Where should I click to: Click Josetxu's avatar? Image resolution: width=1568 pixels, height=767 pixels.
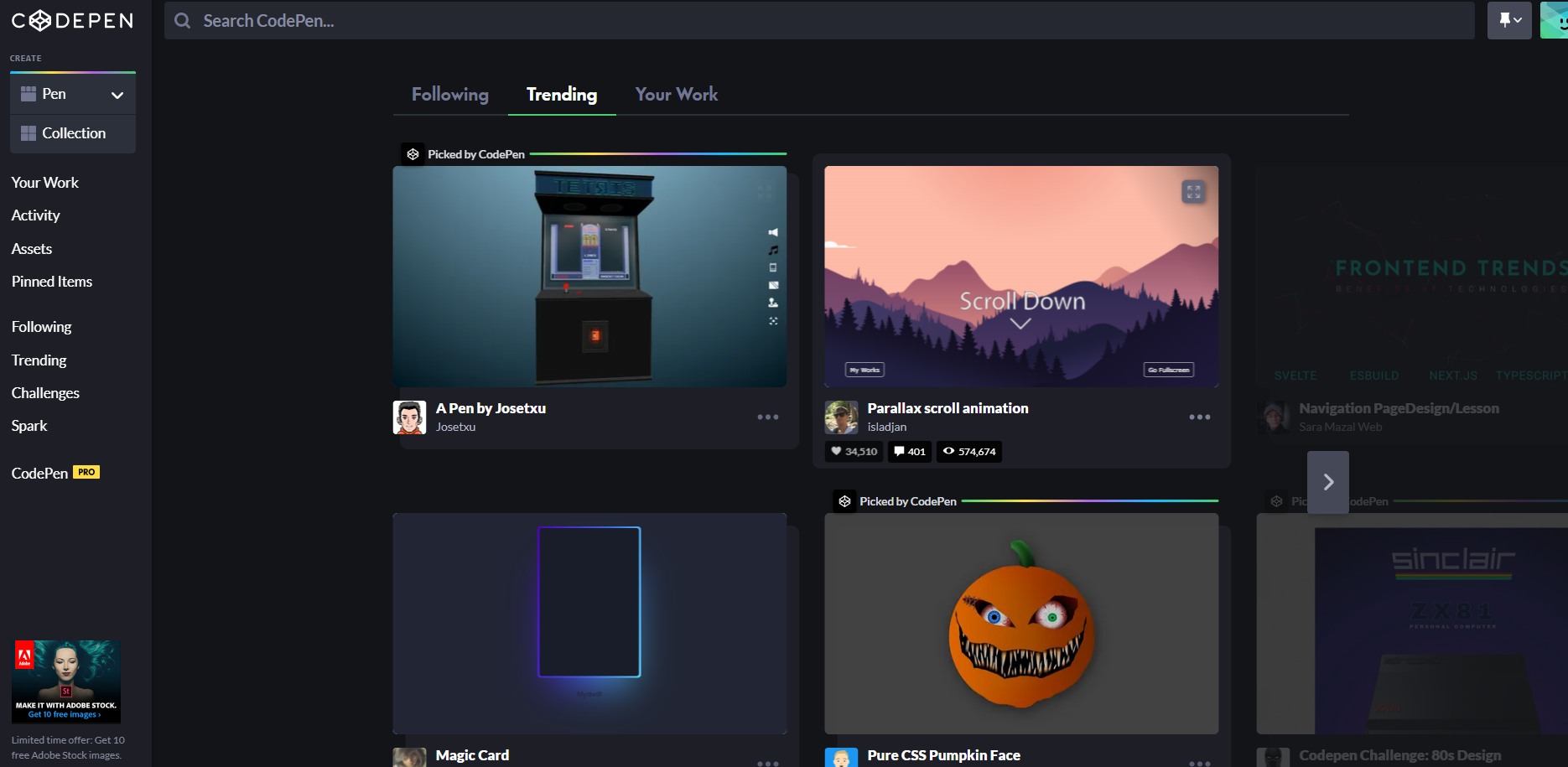click(410, 417)
